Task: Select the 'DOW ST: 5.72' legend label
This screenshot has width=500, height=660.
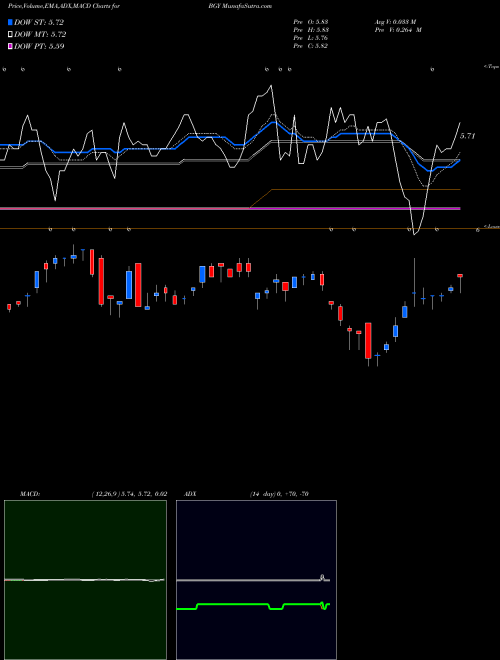Action: click(39, 22)
